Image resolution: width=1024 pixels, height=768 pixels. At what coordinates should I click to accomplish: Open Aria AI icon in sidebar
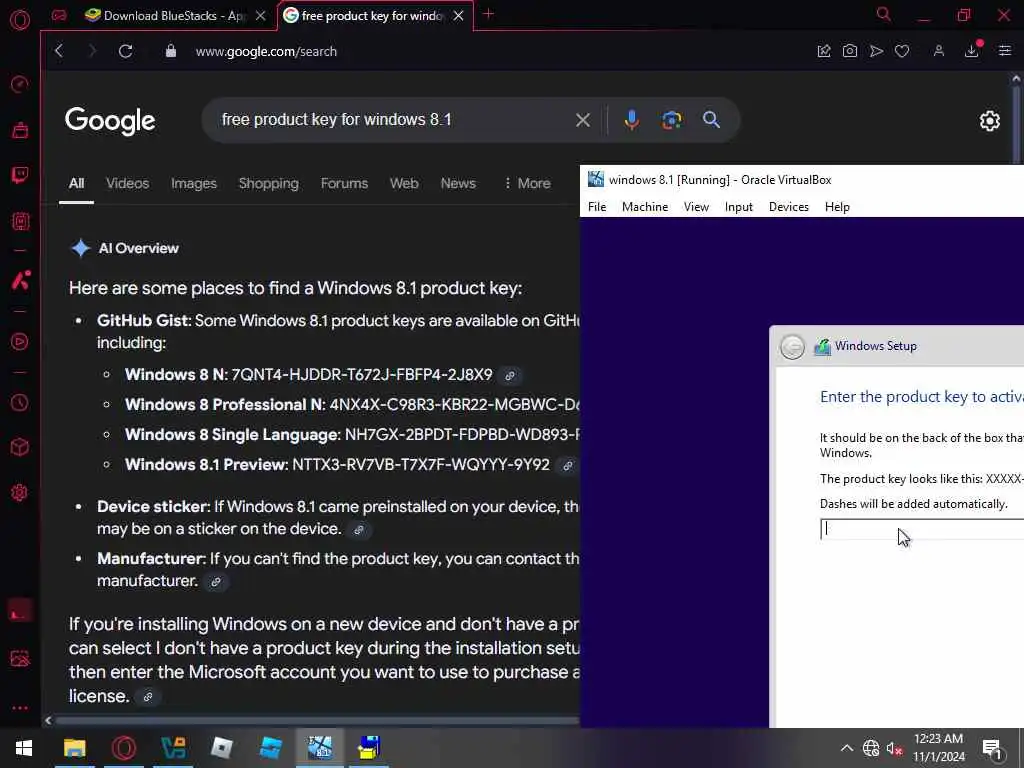pos(20,280)
